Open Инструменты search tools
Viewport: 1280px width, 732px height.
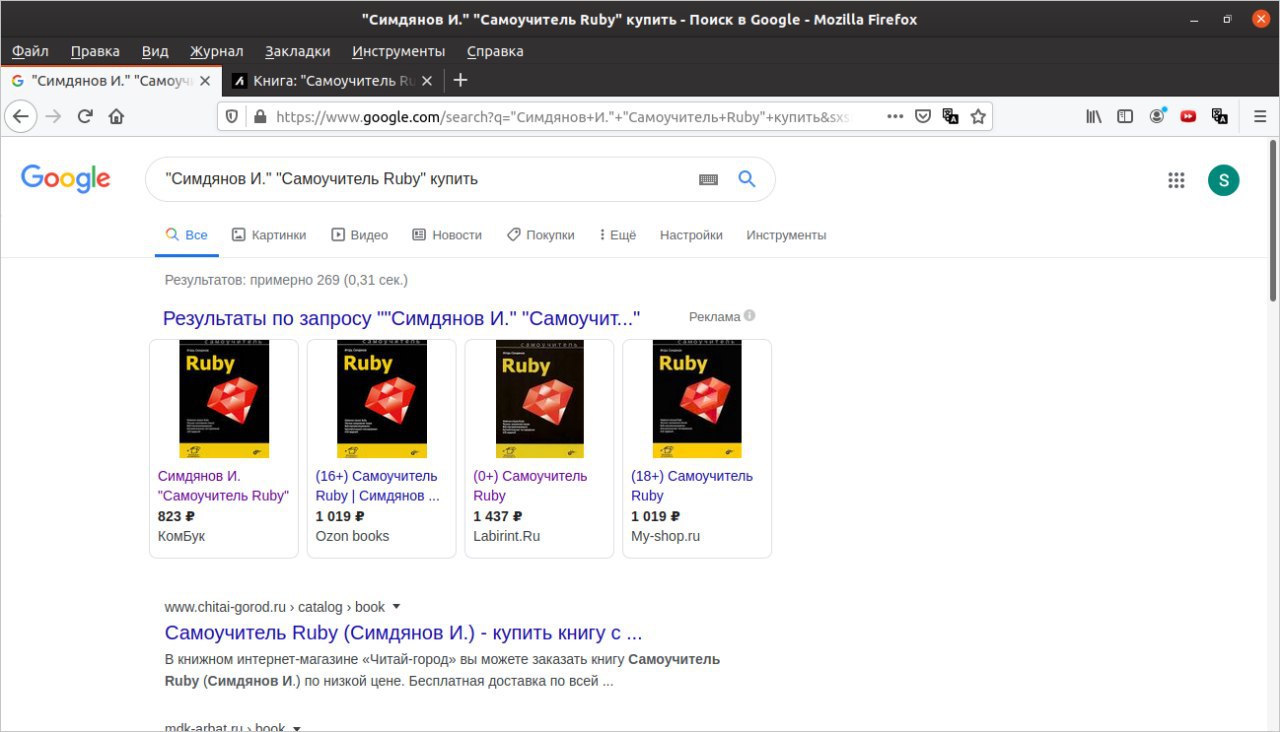click(x=786, y=235)
